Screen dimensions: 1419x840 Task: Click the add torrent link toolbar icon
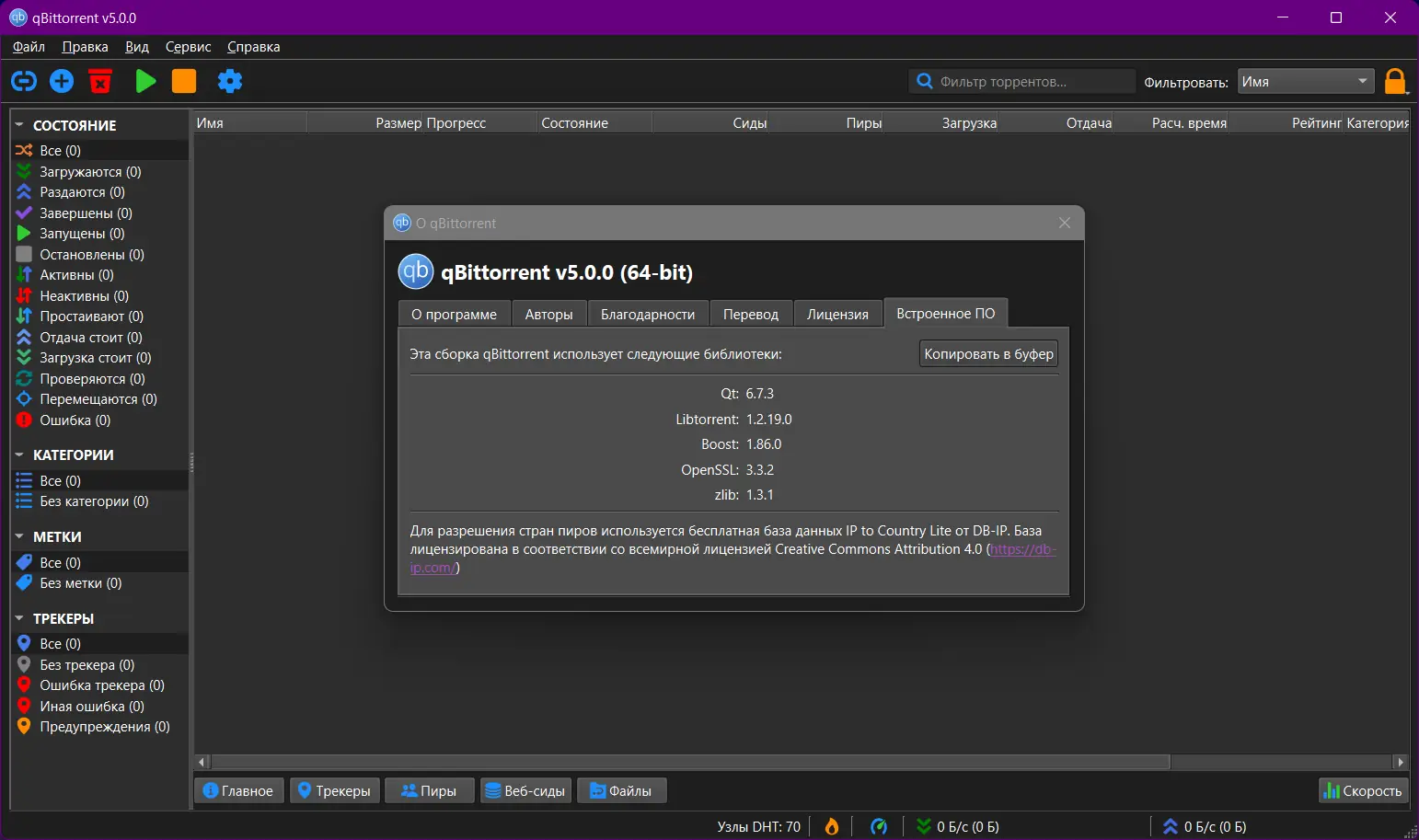pos(24,81)
